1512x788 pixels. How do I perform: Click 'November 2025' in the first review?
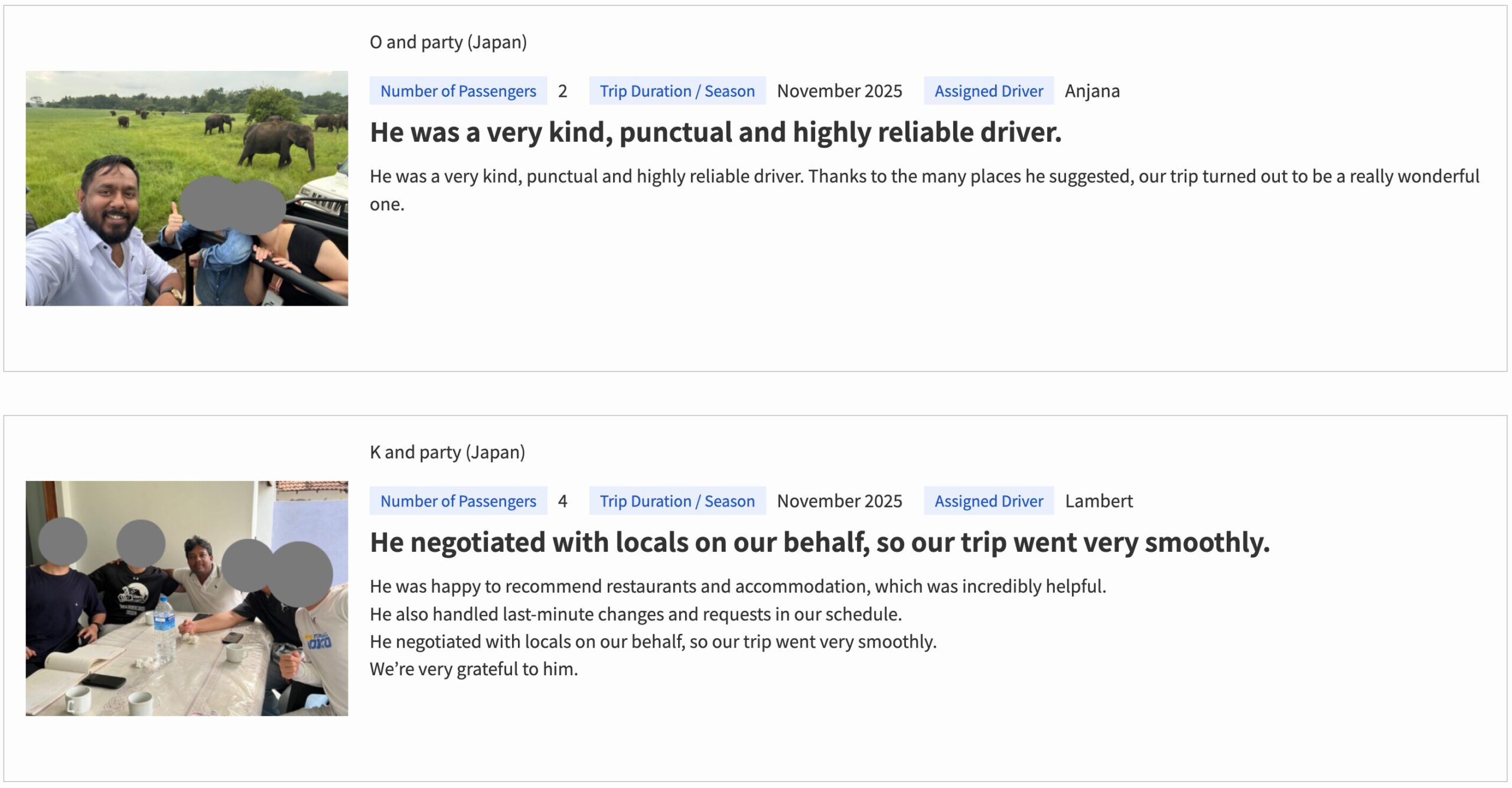point(839,91)
